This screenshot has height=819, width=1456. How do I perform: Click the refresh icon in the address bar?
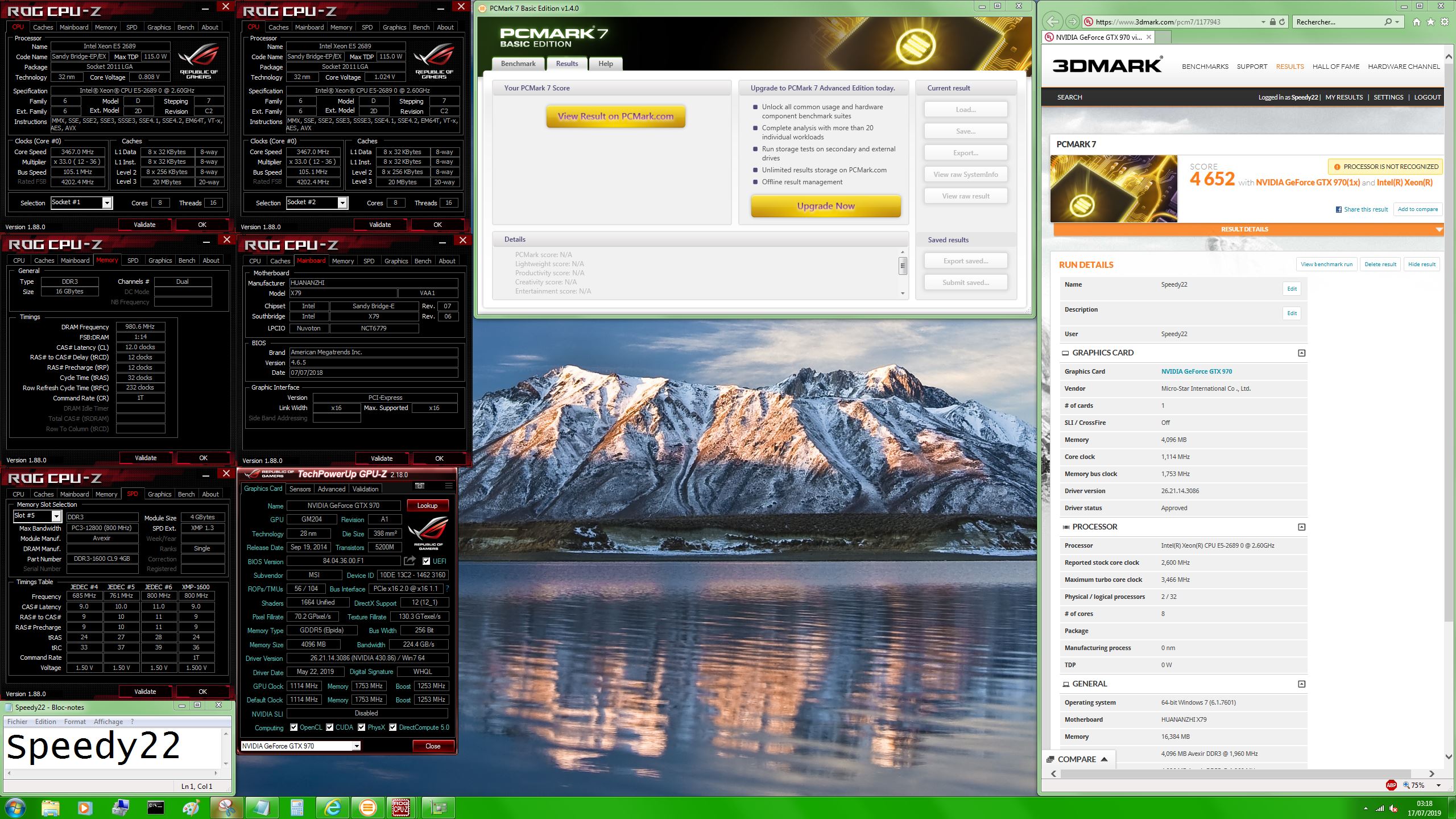pyautogui.click(x=1282, y=22)
